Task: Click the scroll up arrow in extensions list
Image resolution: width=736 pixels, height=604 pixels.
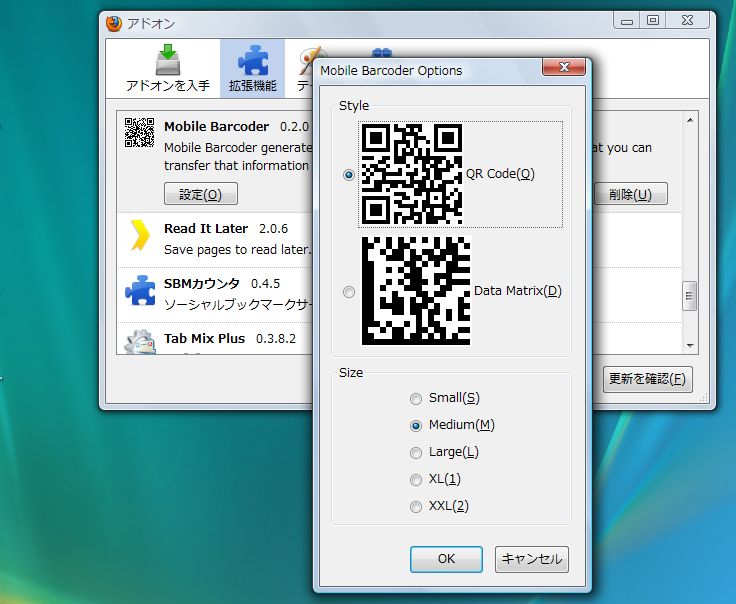Action: coord(690,120)
